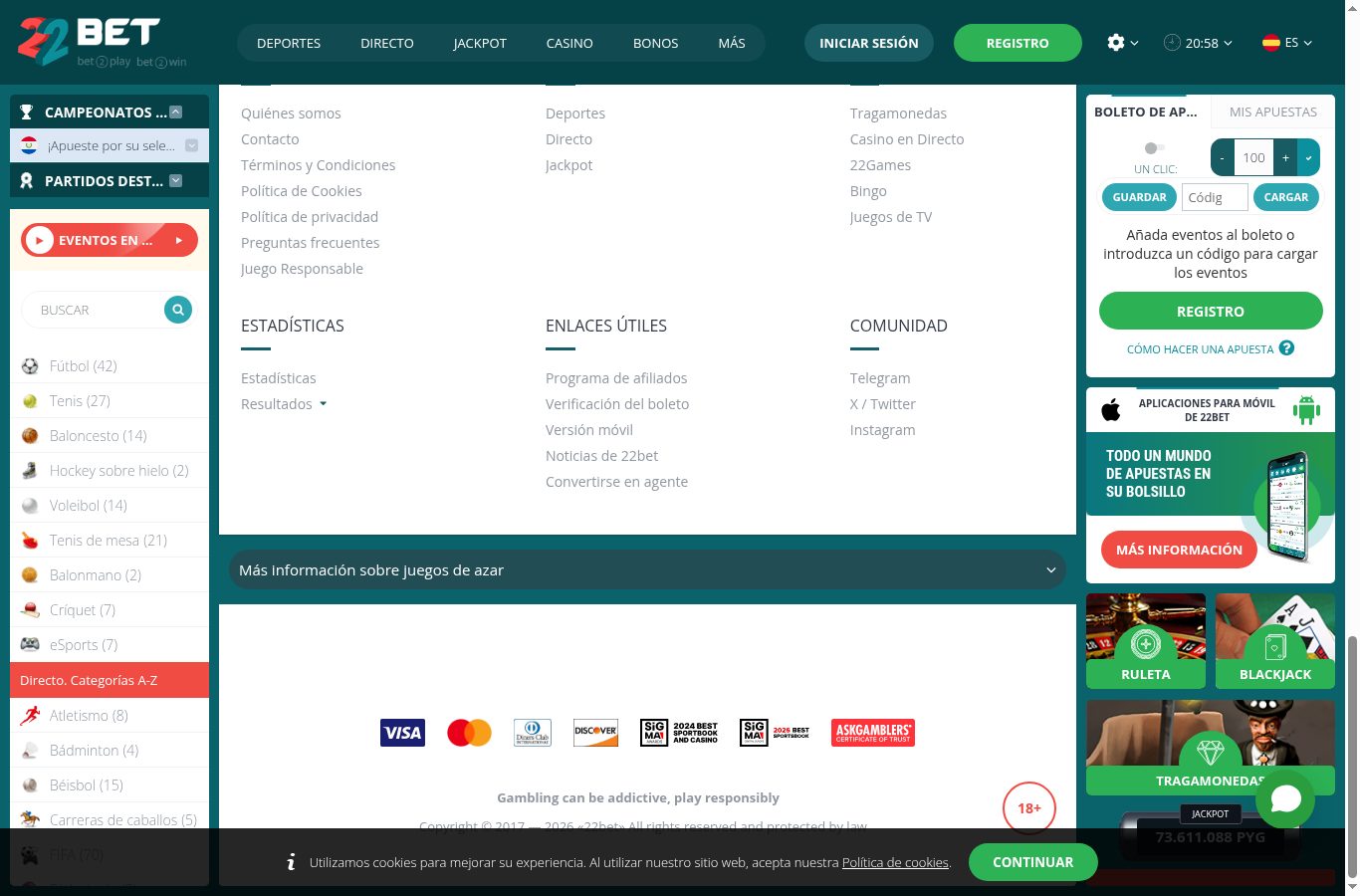Click the Cargar button
The width and height of the screenshot is (1360, 896).
1286,197
